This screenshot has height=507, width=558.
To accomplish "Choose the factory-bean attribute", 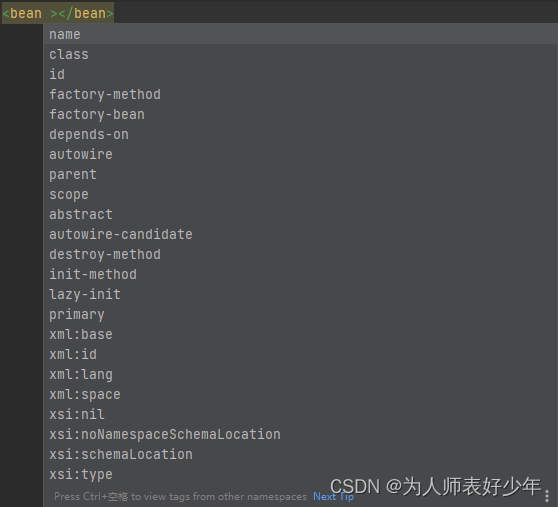I will click(x=300, y=114).
